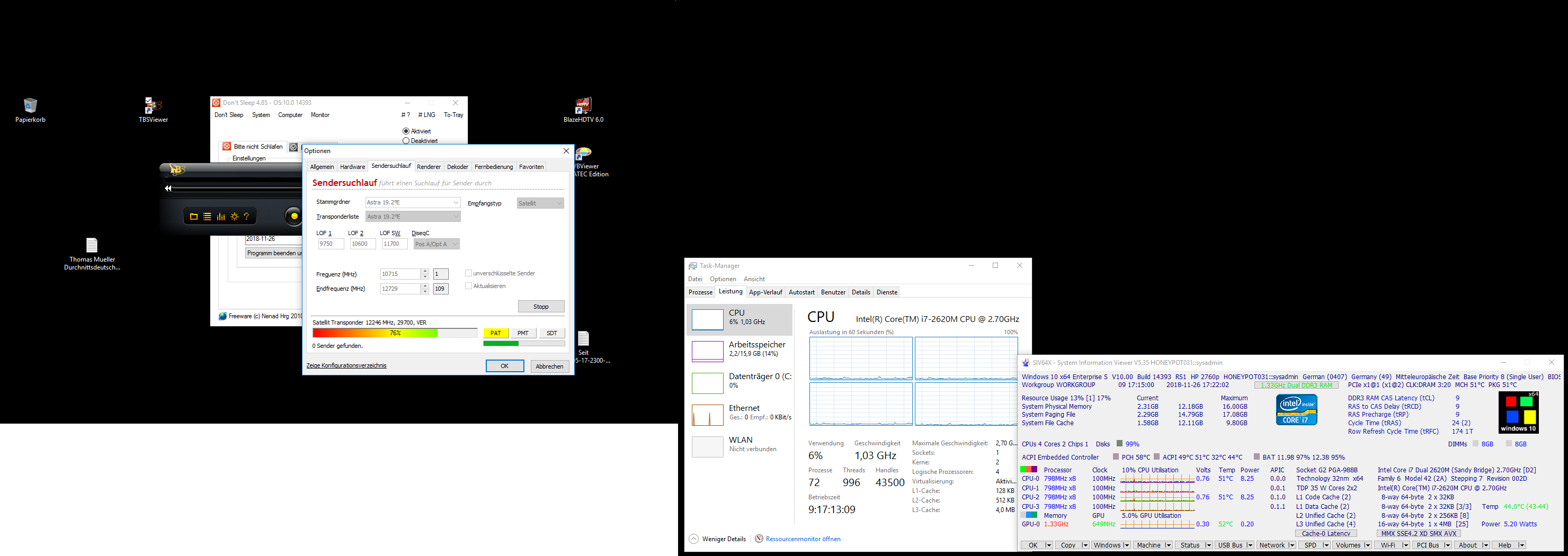This screenshot has width=1568, height=556.
Task: Click the rewind arrows in TBS player
Action: pyautogui.click(x=168, y=189)
